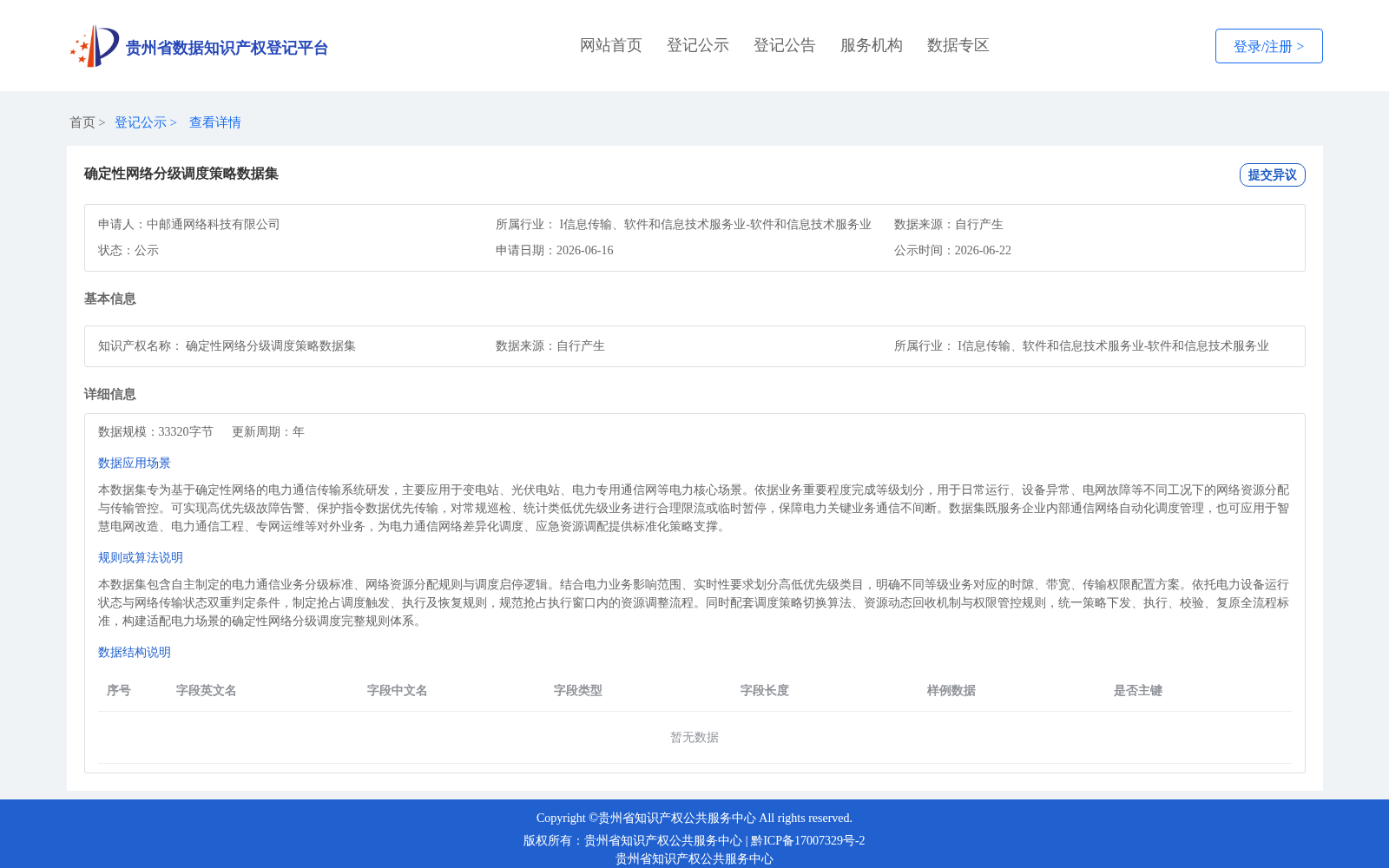Click the footer Copyright line
The height and width of the screenshot is (868, 1389).
[x=694, y=818]
